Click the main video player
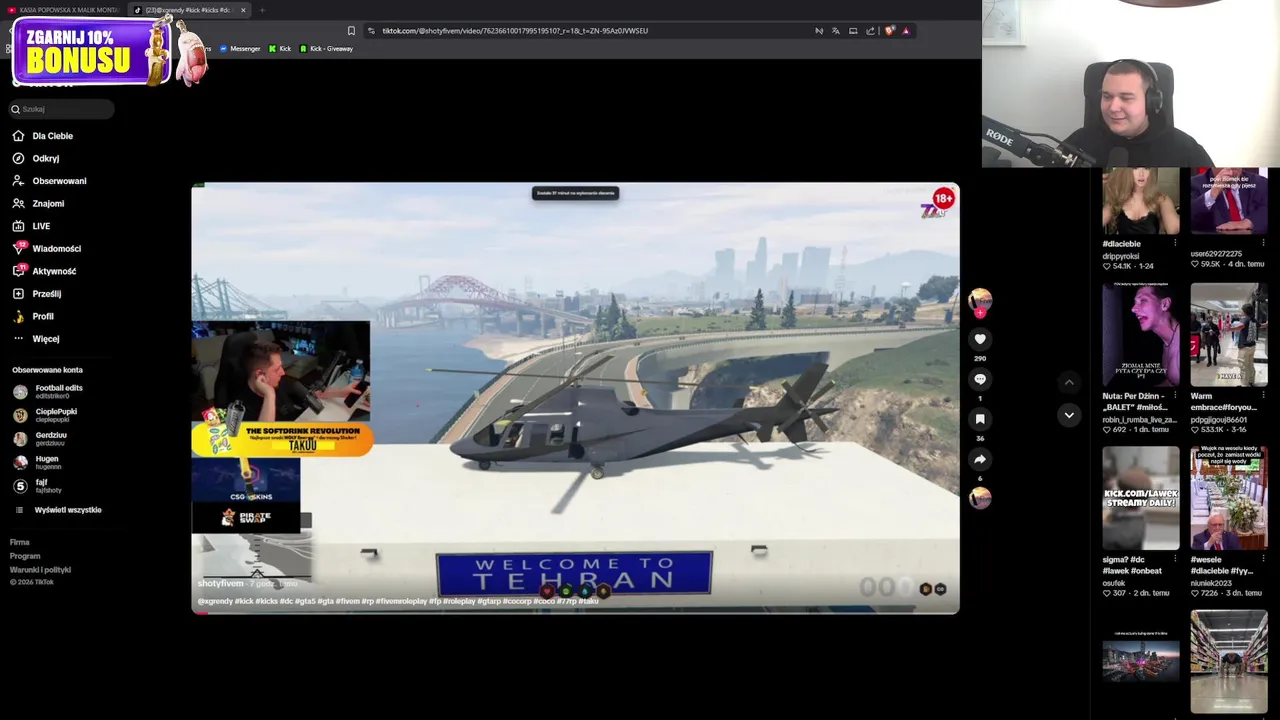The image size is (1280, 720). pos(575,398)
